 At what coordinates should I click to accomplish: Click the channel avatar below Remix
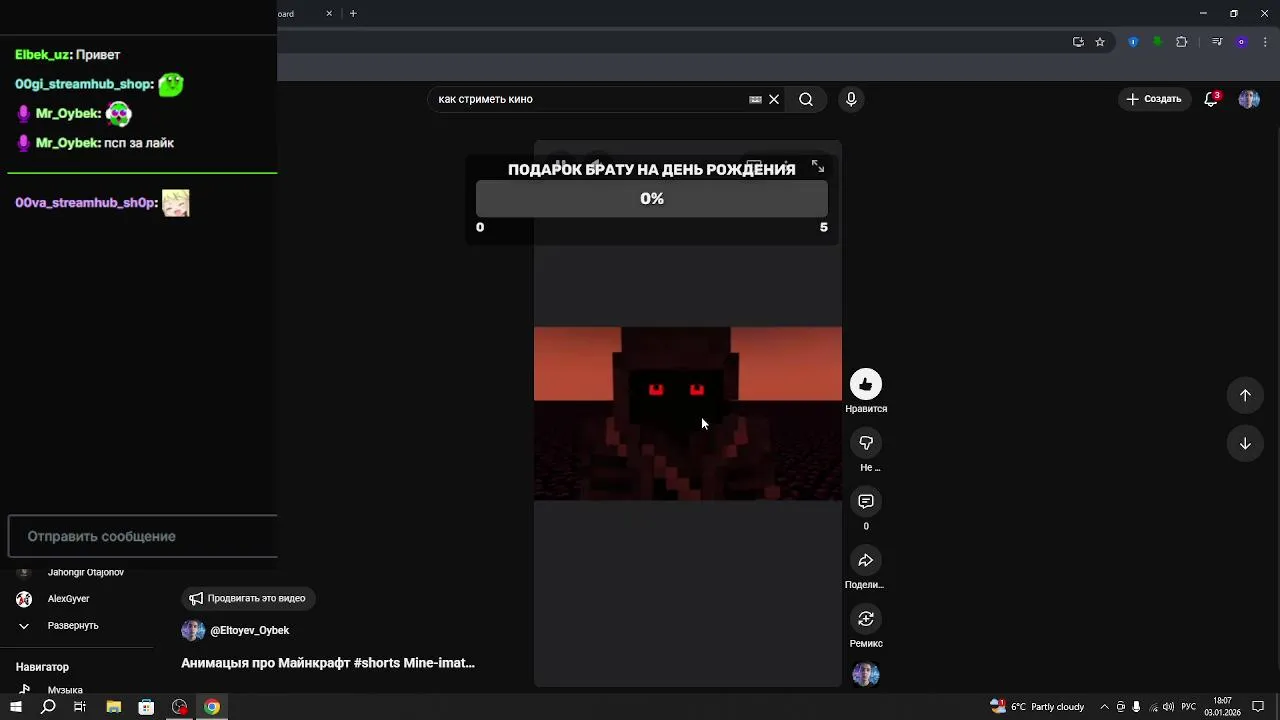(866, 675)
